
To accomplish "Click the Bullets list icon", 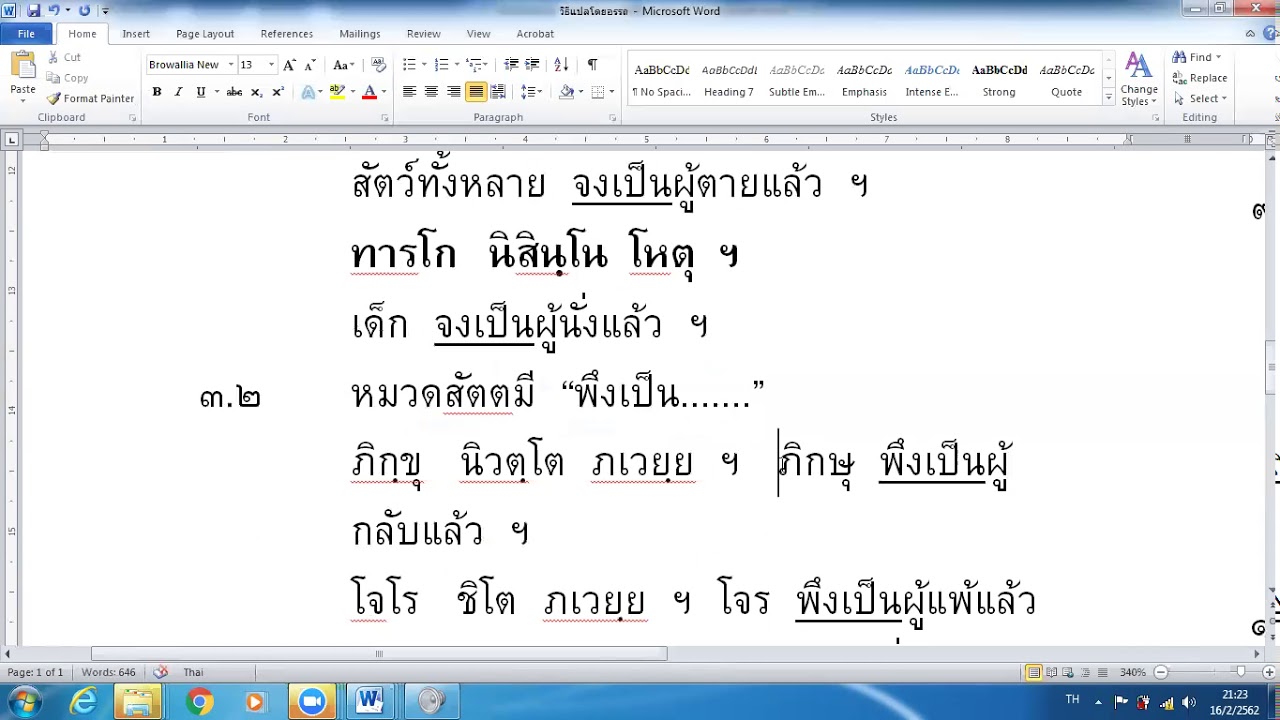I will tap(409, 65).
